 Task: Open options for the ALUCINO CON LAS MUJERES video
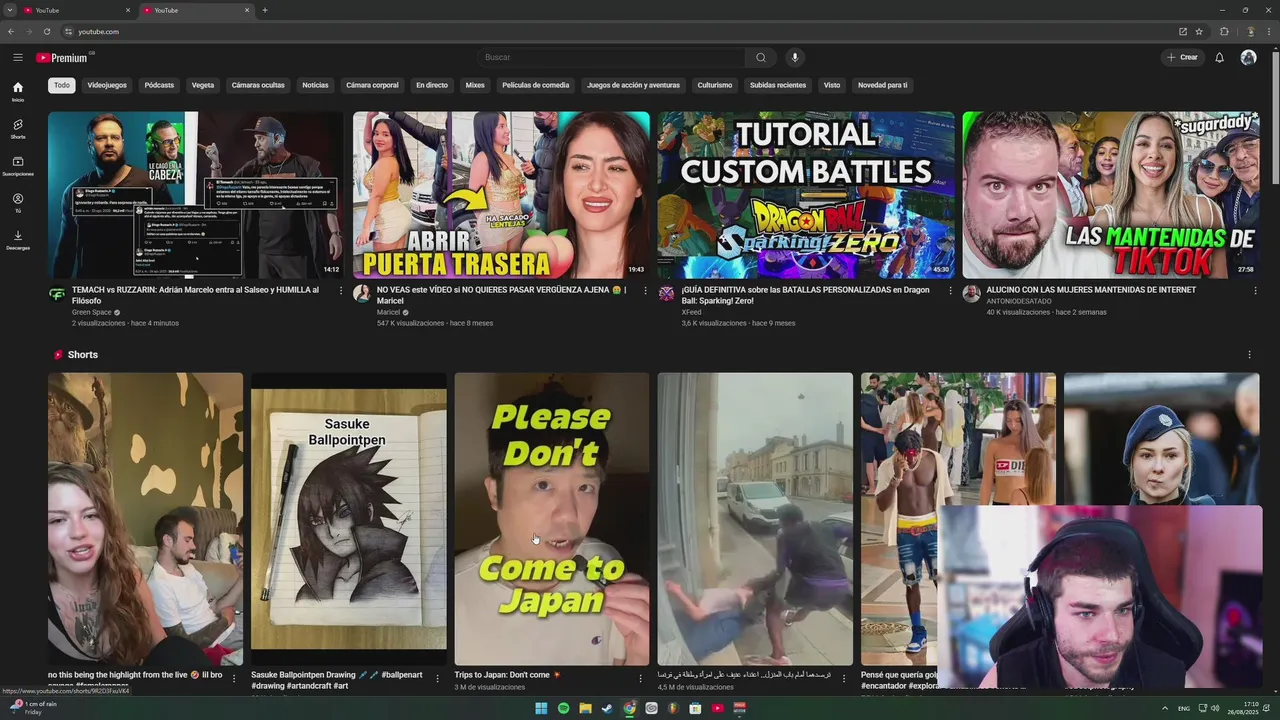click(1256, 291)
